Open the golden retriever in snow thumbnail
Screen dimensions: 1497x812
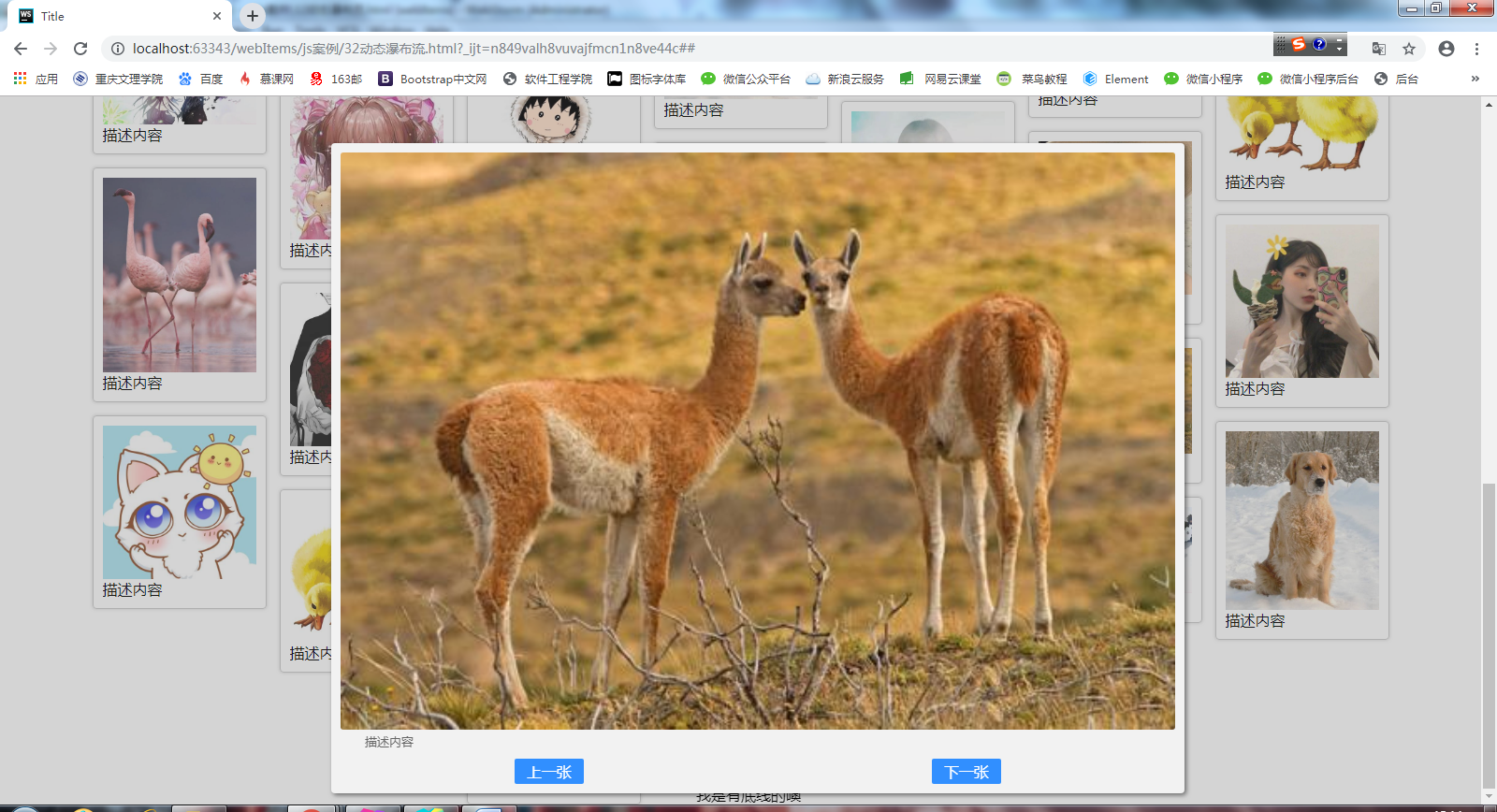coord(1302,520)
